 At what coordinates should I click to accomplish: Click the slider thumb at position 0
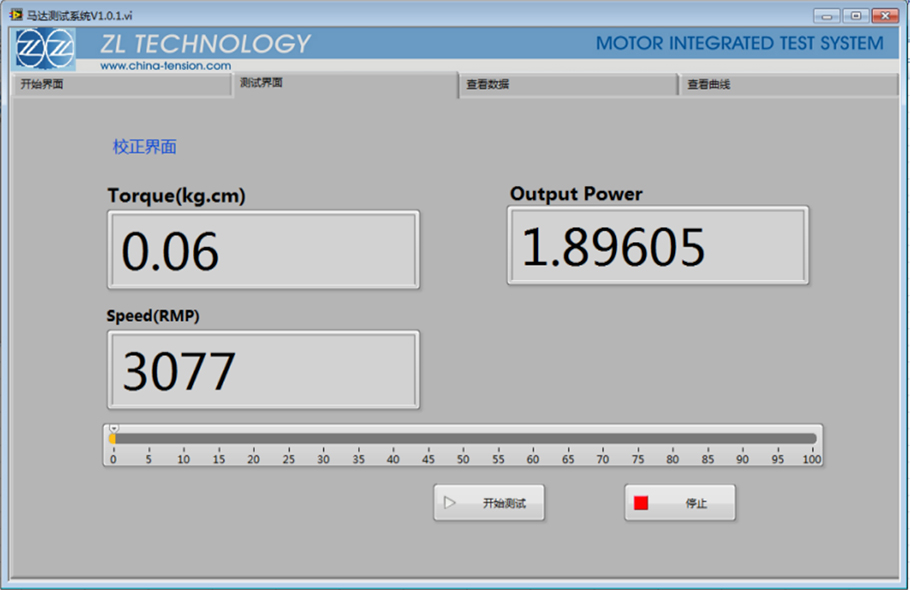113,438
